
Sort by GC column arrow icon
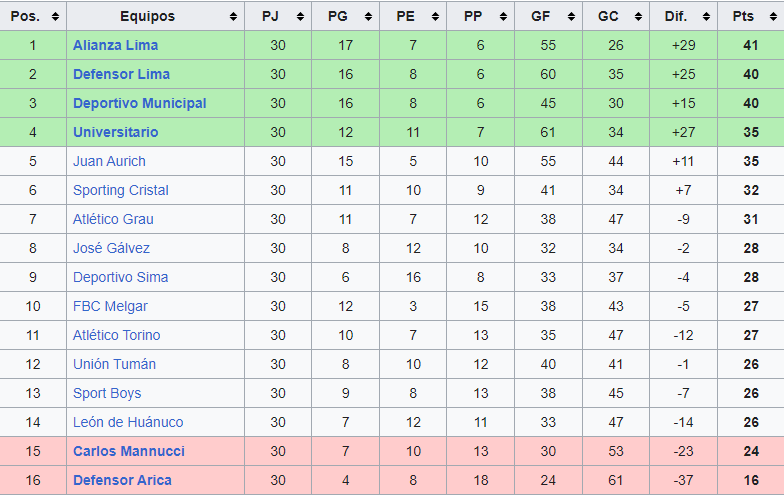coord(638,16)
